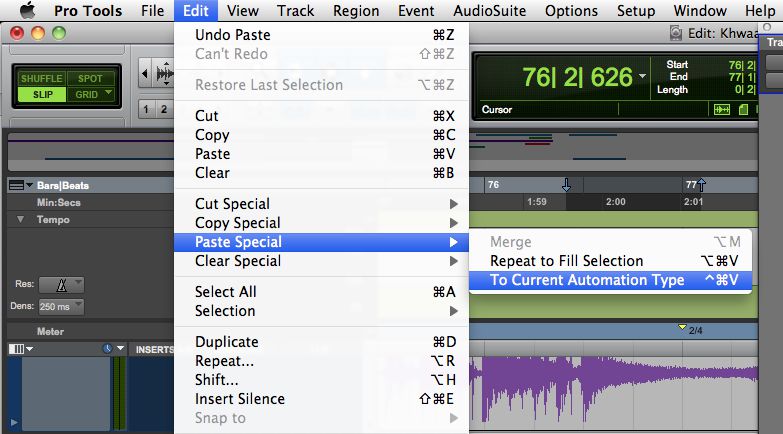Open the Track menu
Viewport: 783px width, 434px height.
(x=296, y=10)
